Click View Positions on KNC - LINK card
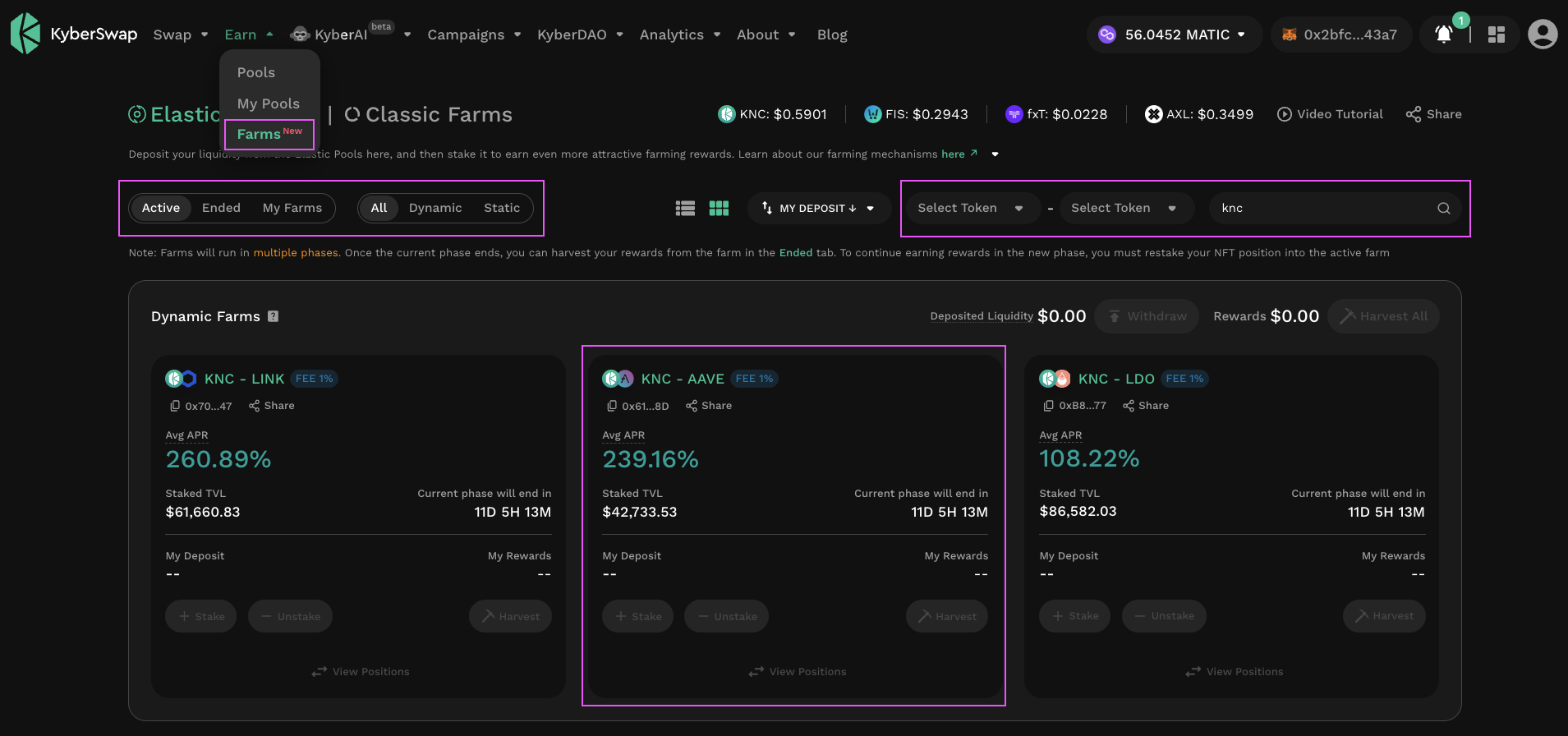This screenshot has height=736, width=1568. click(360, 671)
